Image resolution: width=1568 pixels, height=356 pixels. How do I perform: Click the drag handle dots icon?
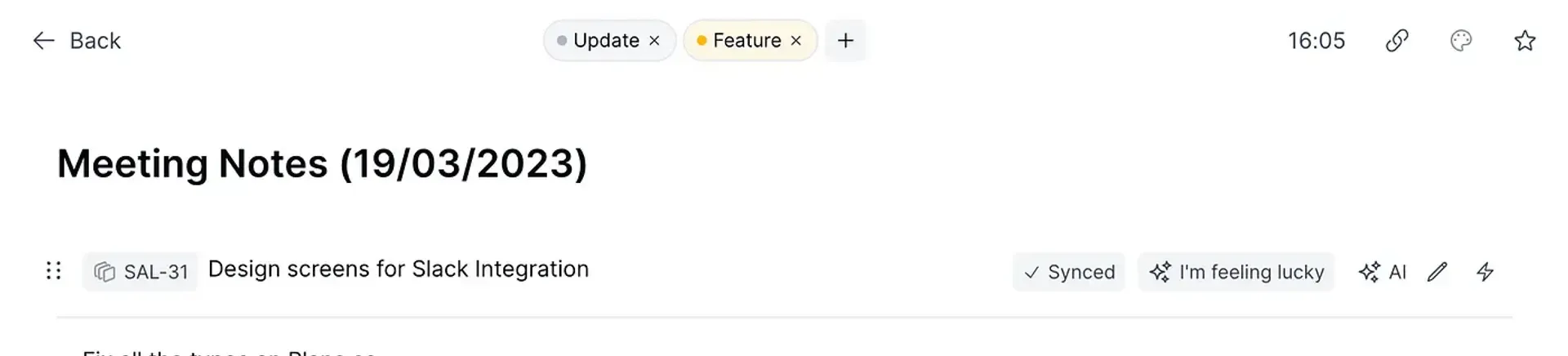point(54,271)
